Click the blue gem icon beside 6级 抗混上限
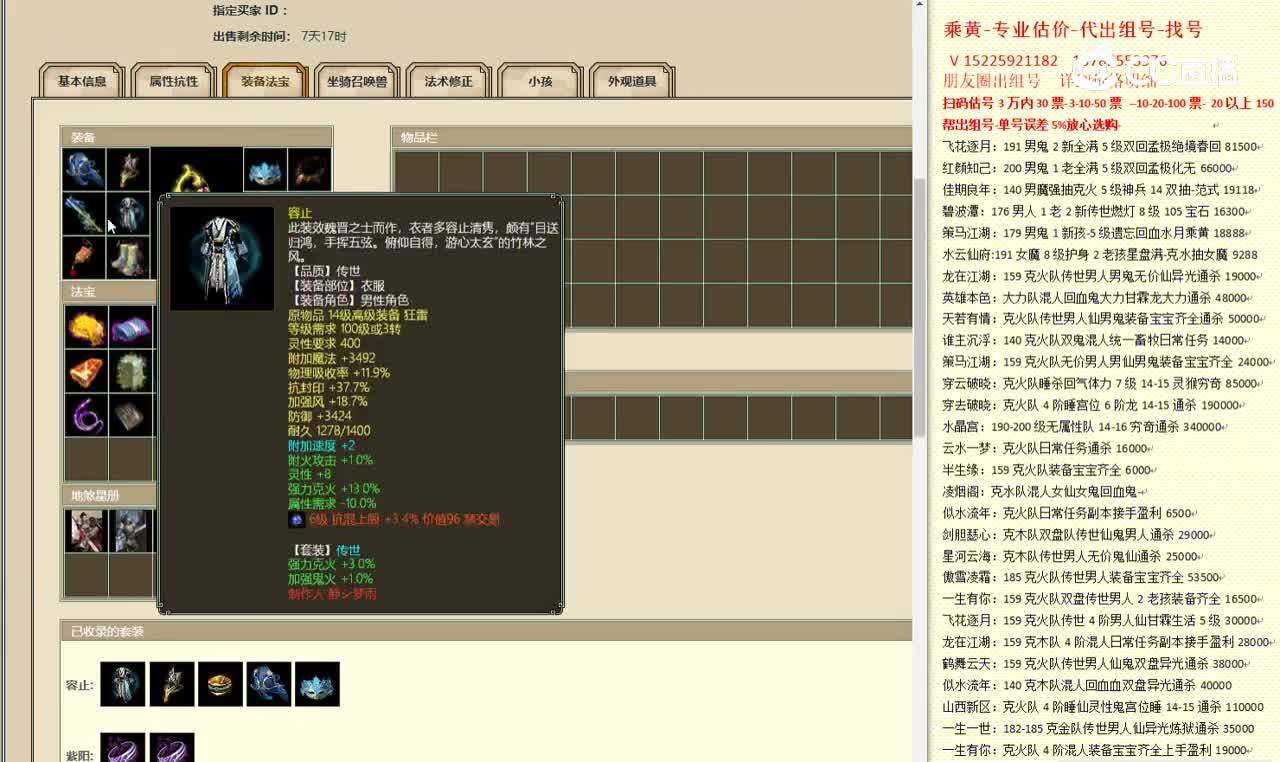Screen dimensions: 1280x762 (x=296, y=520)
